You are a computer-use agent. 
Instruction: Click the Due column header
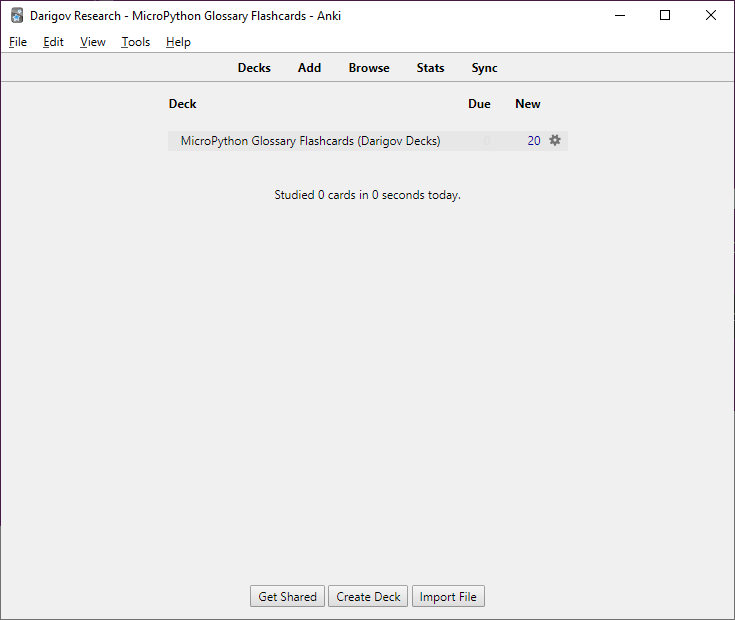[479, 104]
